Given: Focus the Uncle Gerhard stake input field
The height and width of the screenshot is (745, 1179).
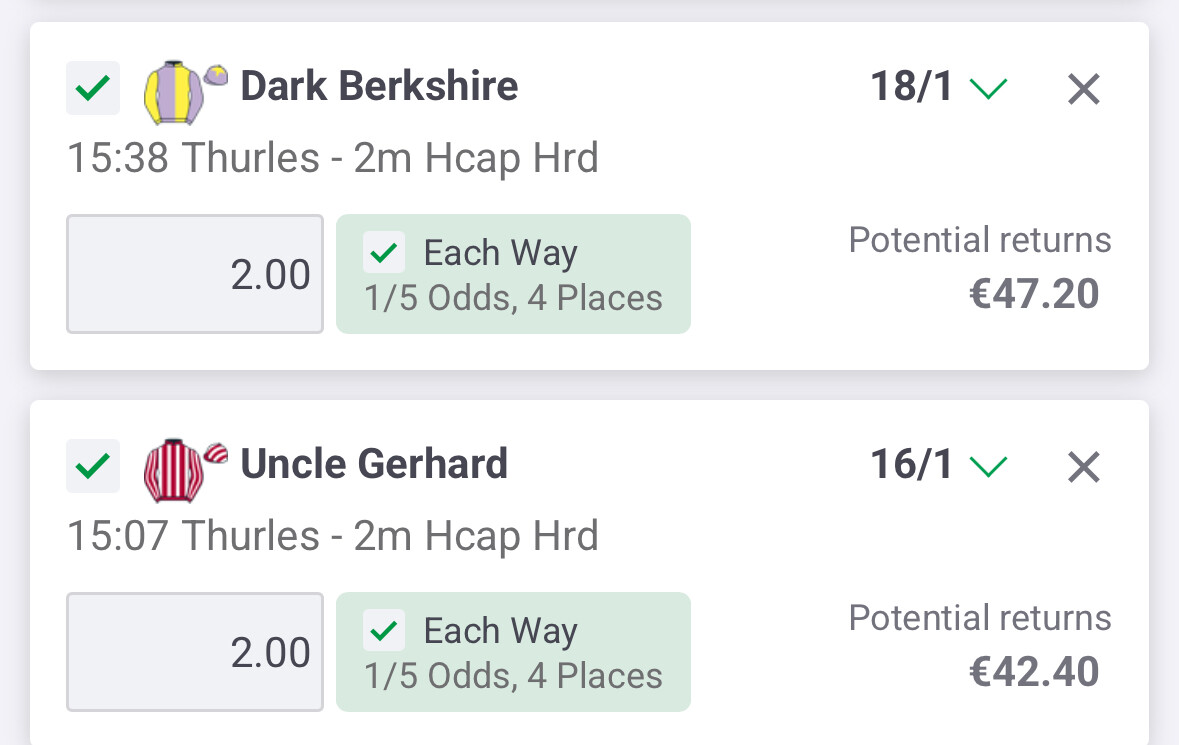Looking at the screenshot, I should pyautogui.click(x=195, y=652).
